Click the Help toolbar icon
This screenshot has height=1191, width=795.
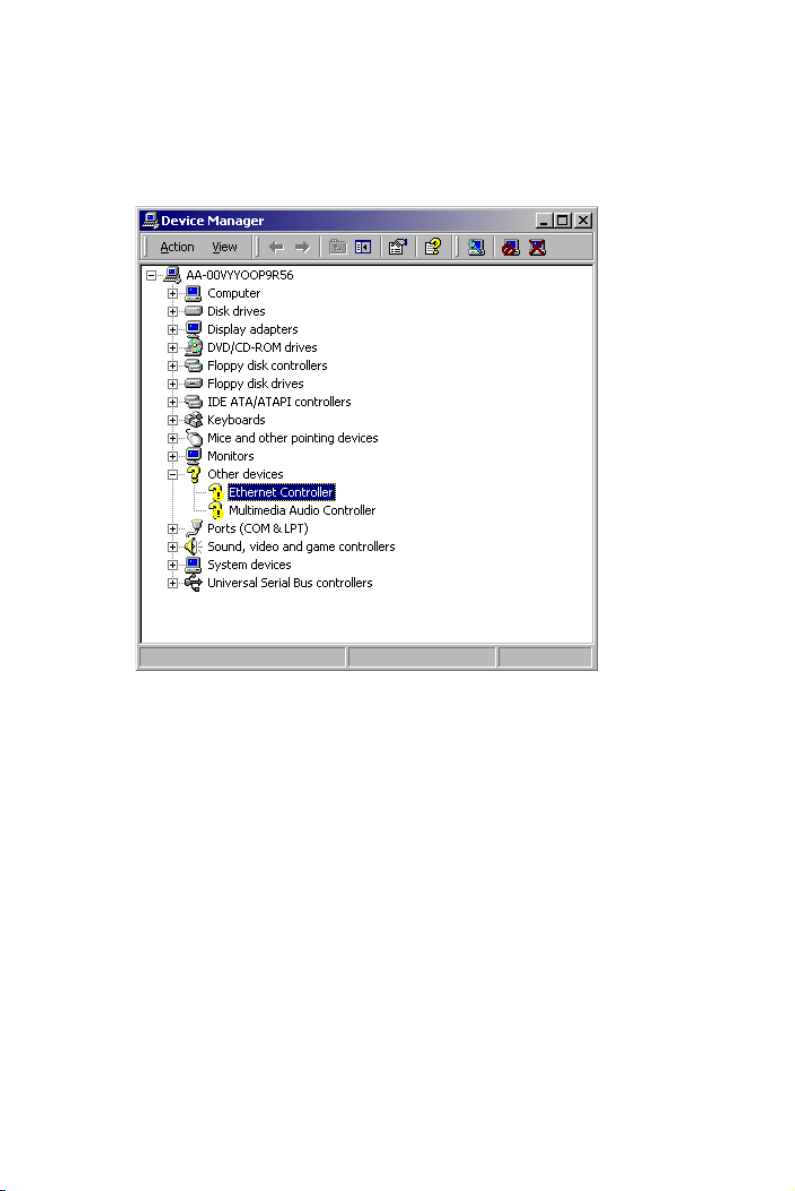(433, 247)
